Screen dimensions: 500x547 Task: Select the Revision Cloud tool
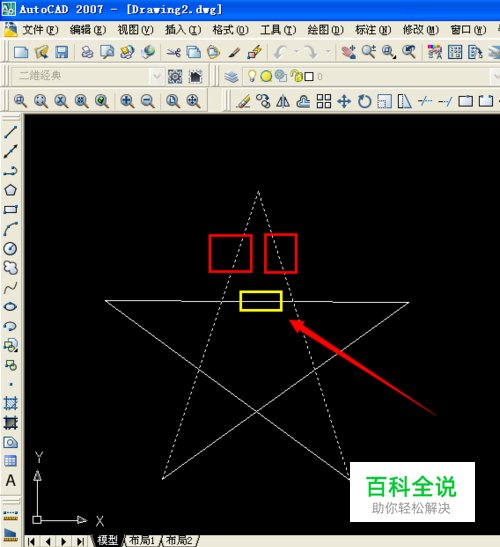click(x=10, y=268)
